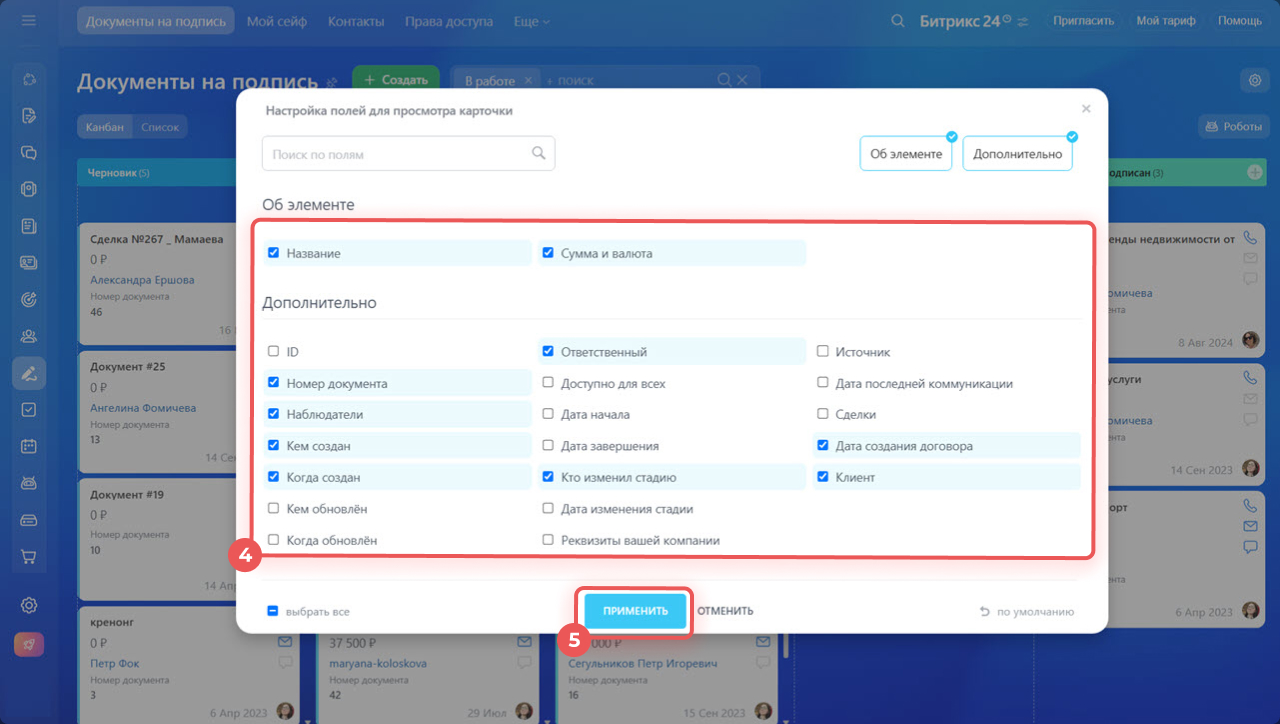This screenshot has width=1280, height=724.
Task: Open the Права доступа tab
Action: 449,21
